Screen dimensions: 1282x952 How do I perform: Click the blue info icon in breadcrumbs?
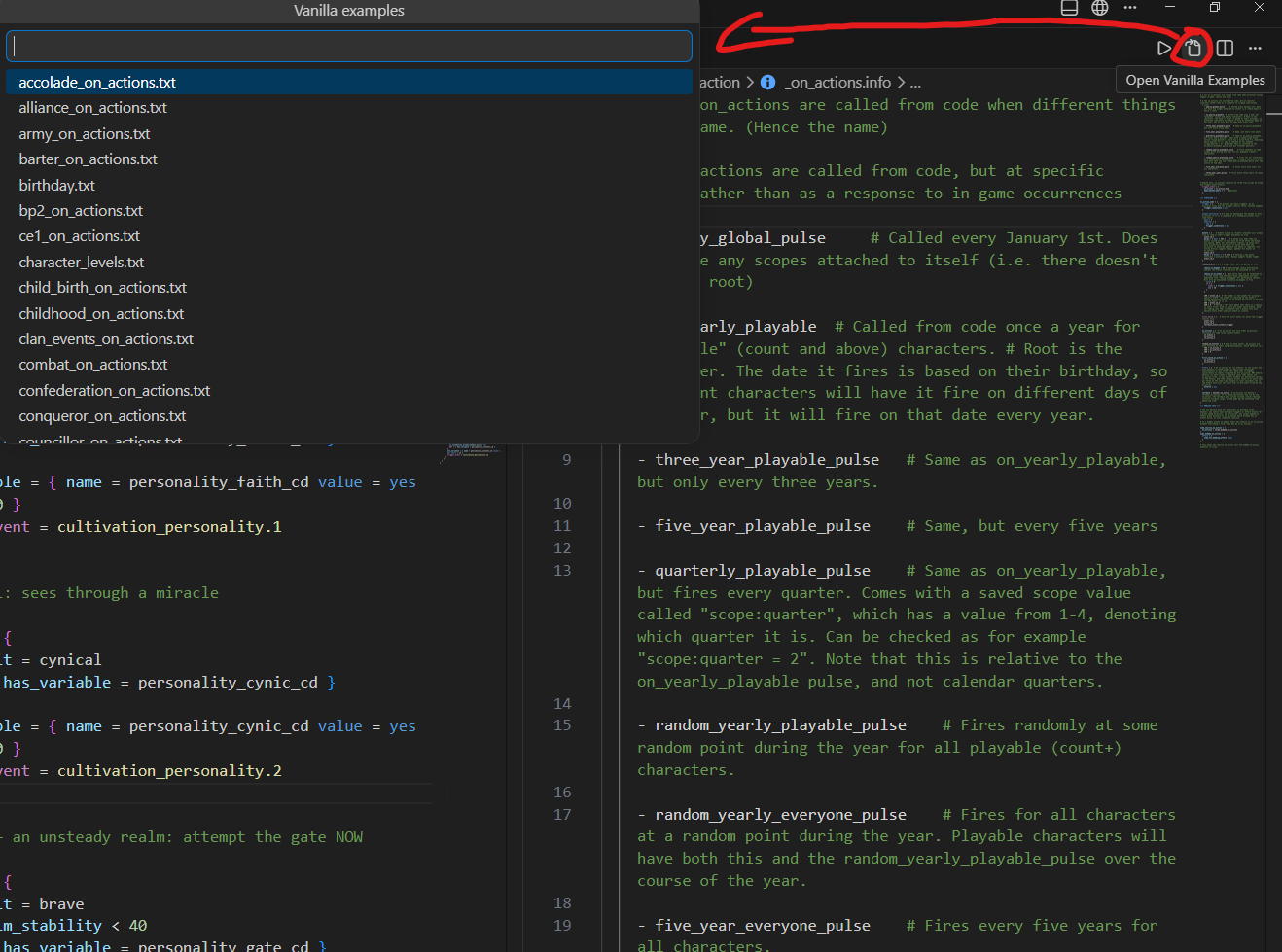(x=767, y=83)
